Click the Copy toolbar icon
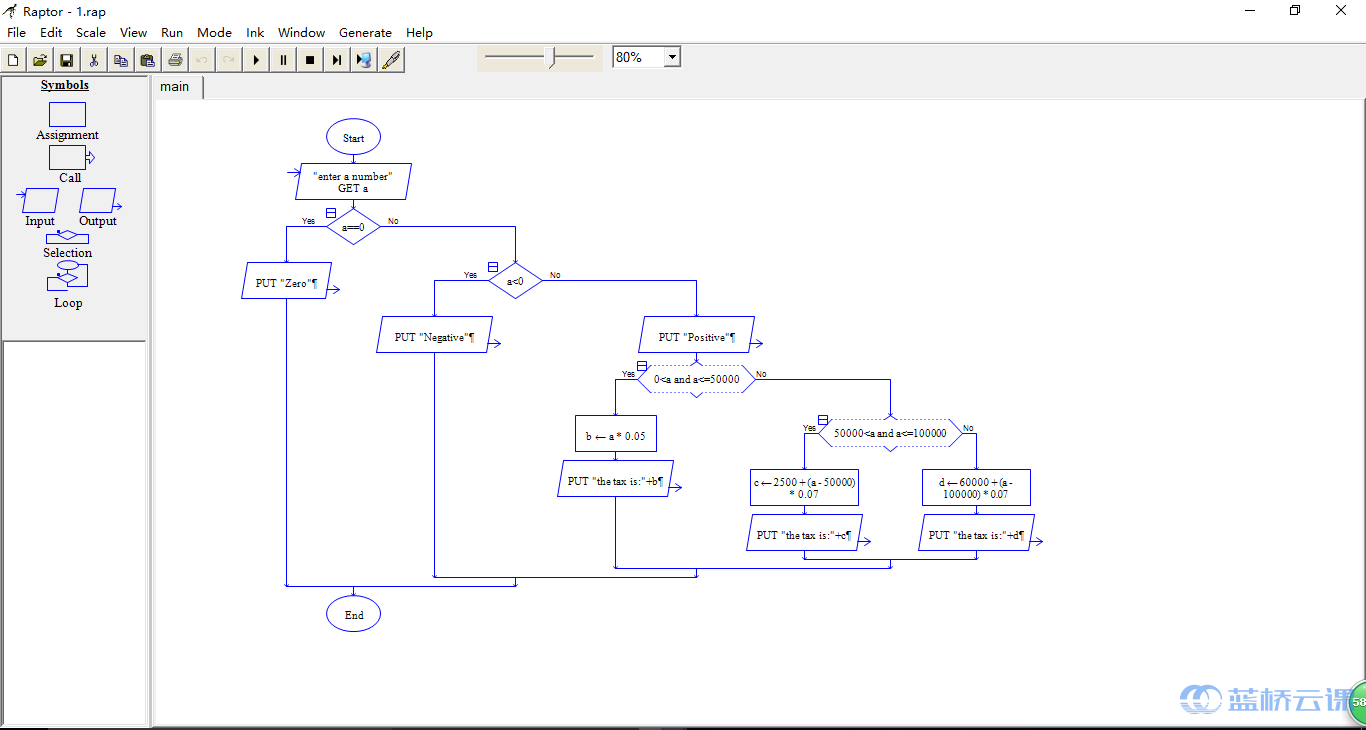The width and height of the screenshot is (1366, 730). click(x=121, y=60)
